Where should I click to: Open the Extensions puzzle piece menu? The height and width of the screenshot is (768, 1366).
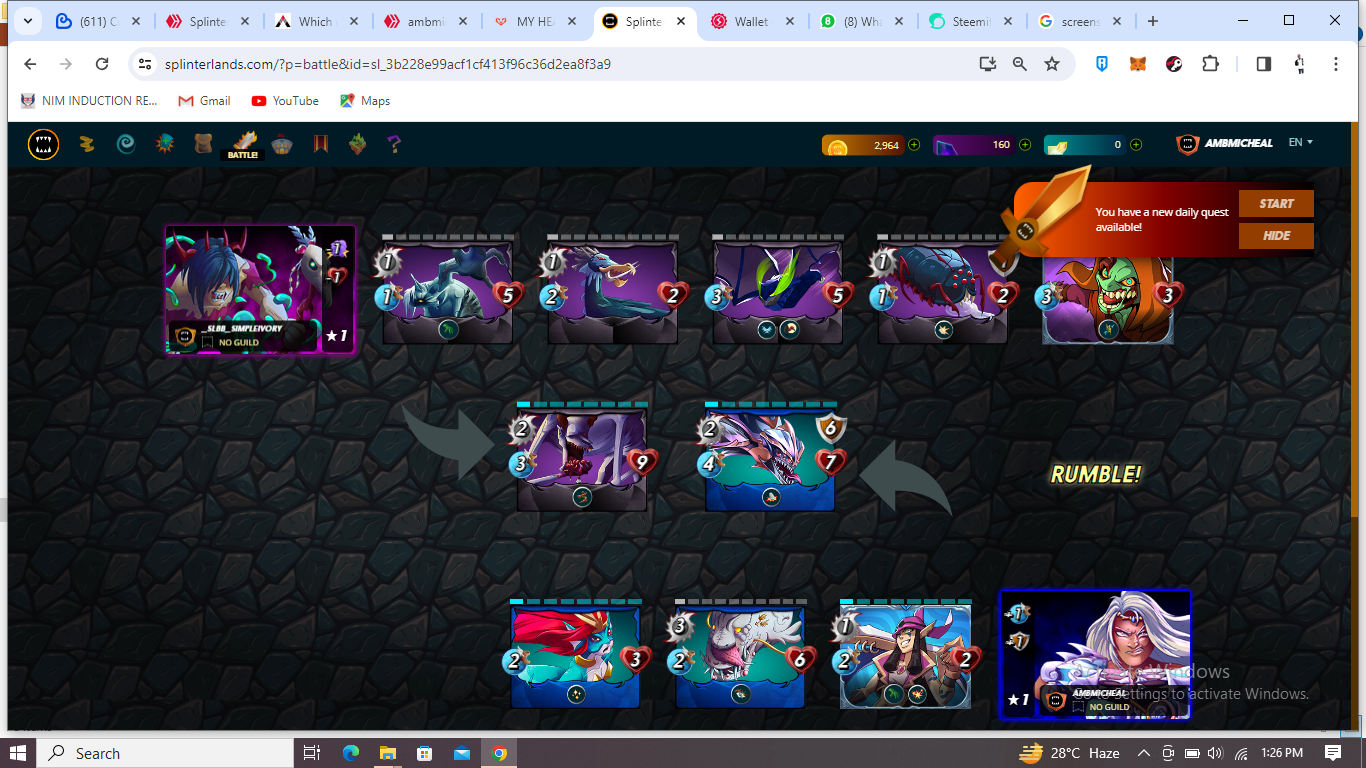pos(1210,64)
